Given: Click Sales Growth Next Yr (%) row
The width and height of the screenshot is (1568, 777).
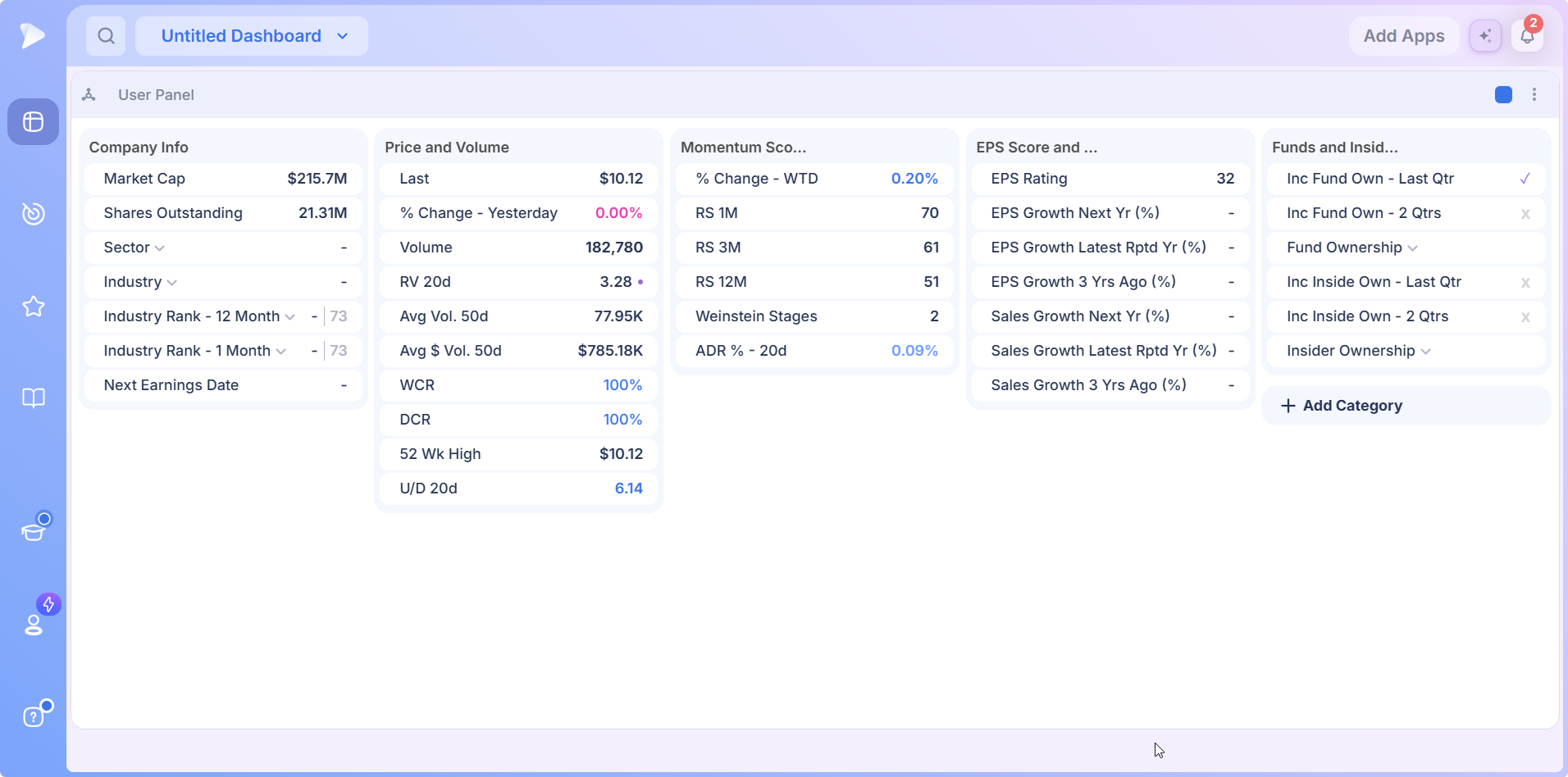Looking at the screenshot, I should coord(1111,316).
